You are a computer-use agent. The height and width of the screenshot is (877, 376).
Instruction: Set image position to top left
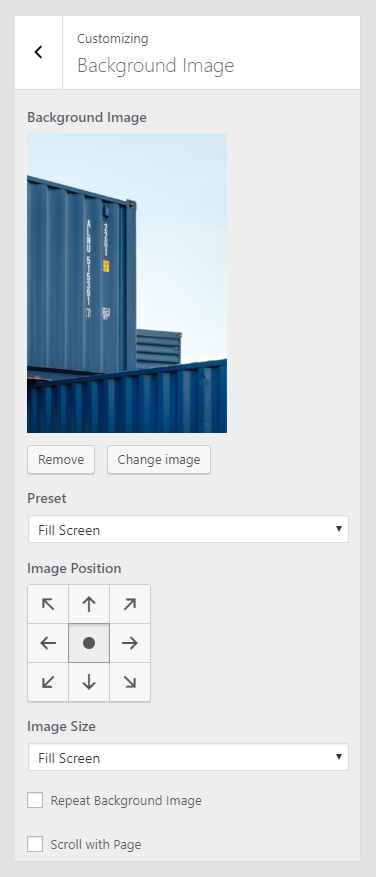pyautogui.click(x=48, y=604)
